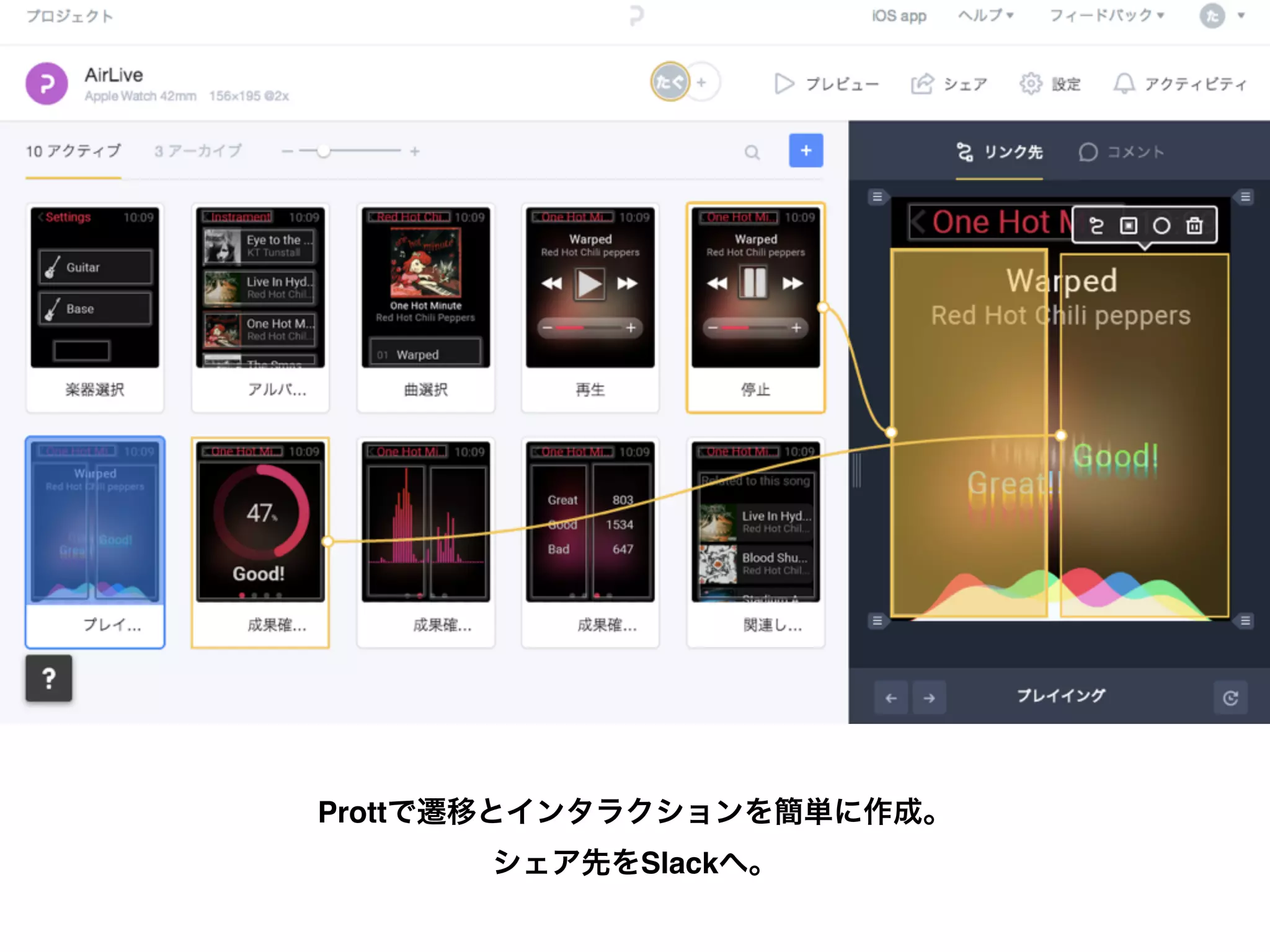The height and width of the screenshot is (952, 1270).
Task: Start プレビュー preview mode
Action: click(x=827, y=84)
